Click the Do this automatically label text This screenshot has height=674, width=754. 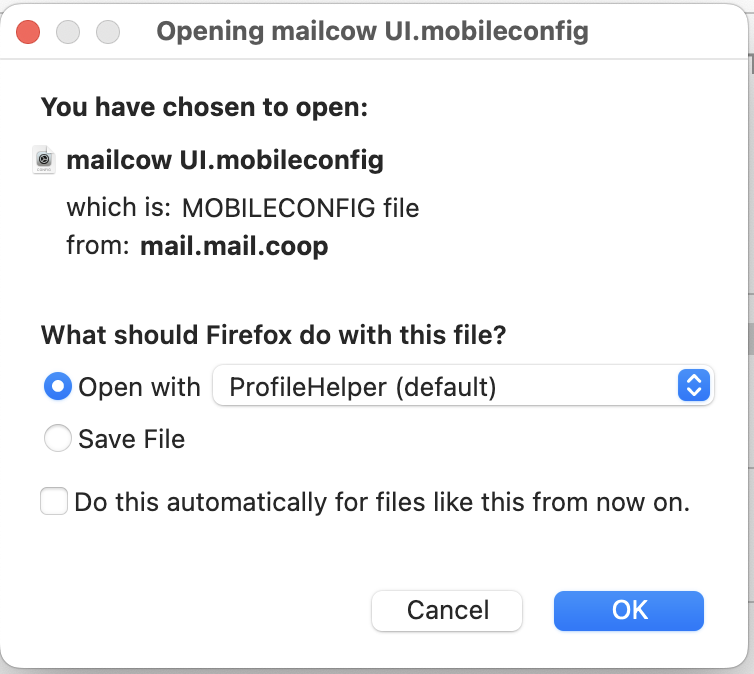pyautogui.click(x=382, y=502)
